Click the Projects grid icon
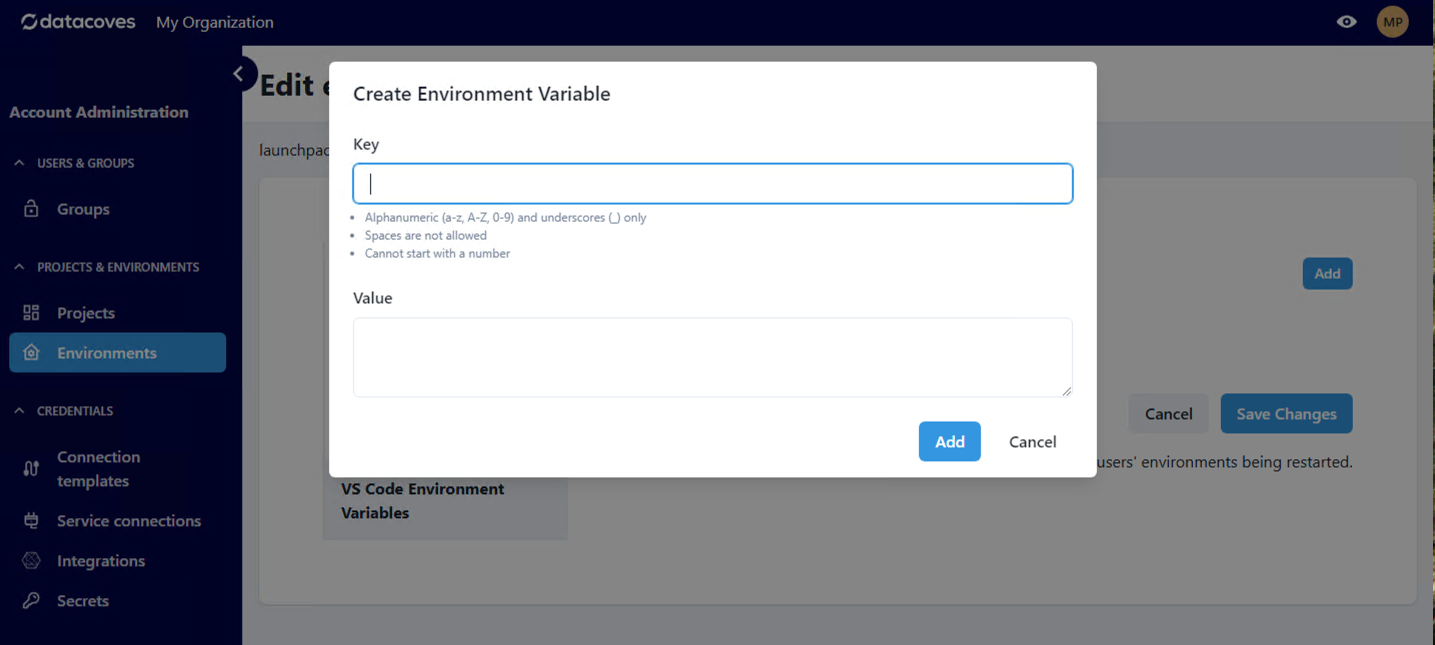1435x645 pixels. 31,313
